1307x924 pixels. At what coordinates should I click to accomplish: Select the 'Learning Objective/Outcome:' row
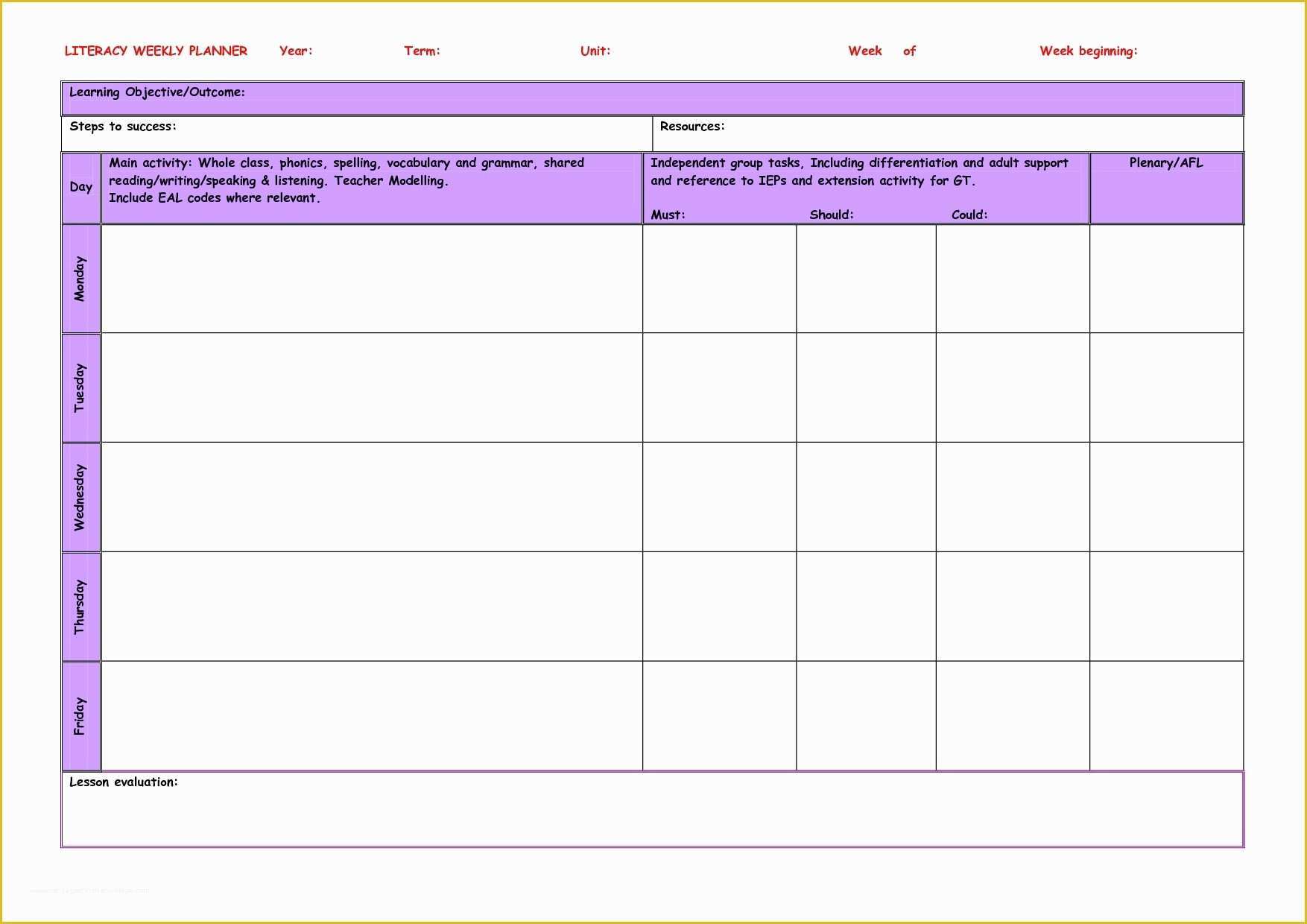pyautogui.click(x=652, y=98)
